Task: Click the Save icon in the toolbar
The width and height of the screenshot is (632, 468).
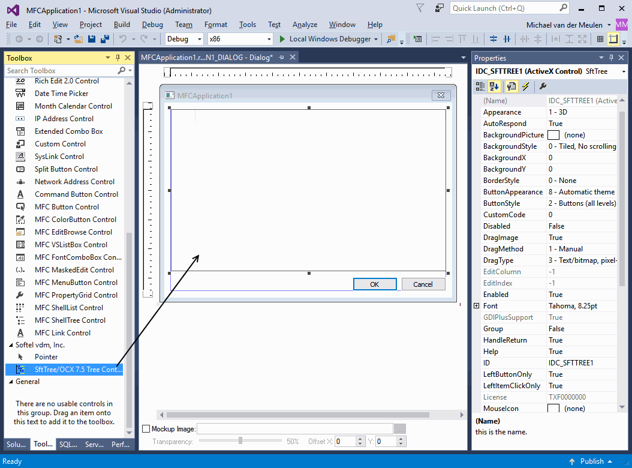Action: click(91, 39)
